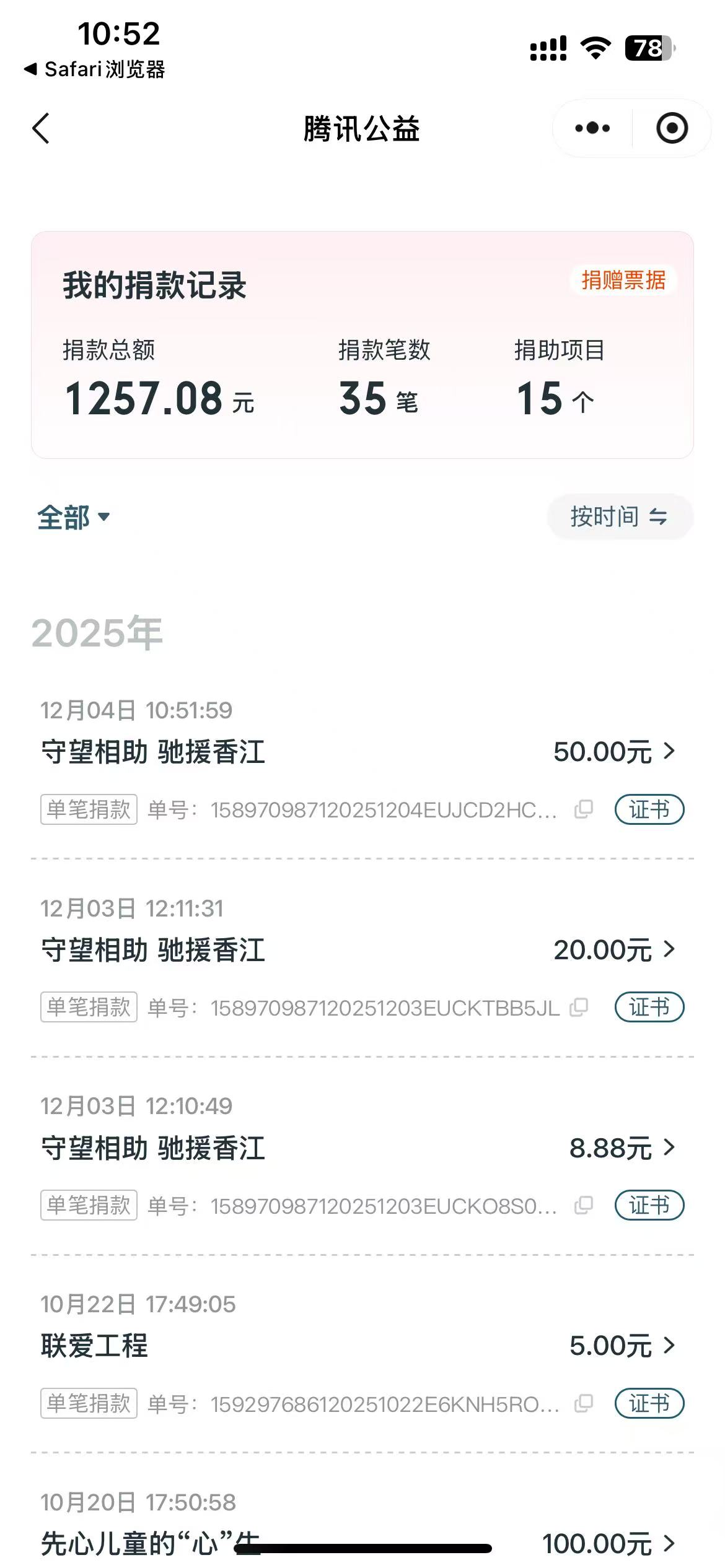Open the three-dot more menu
Screen dimensions: 725x1568
(x=592, y=129)
